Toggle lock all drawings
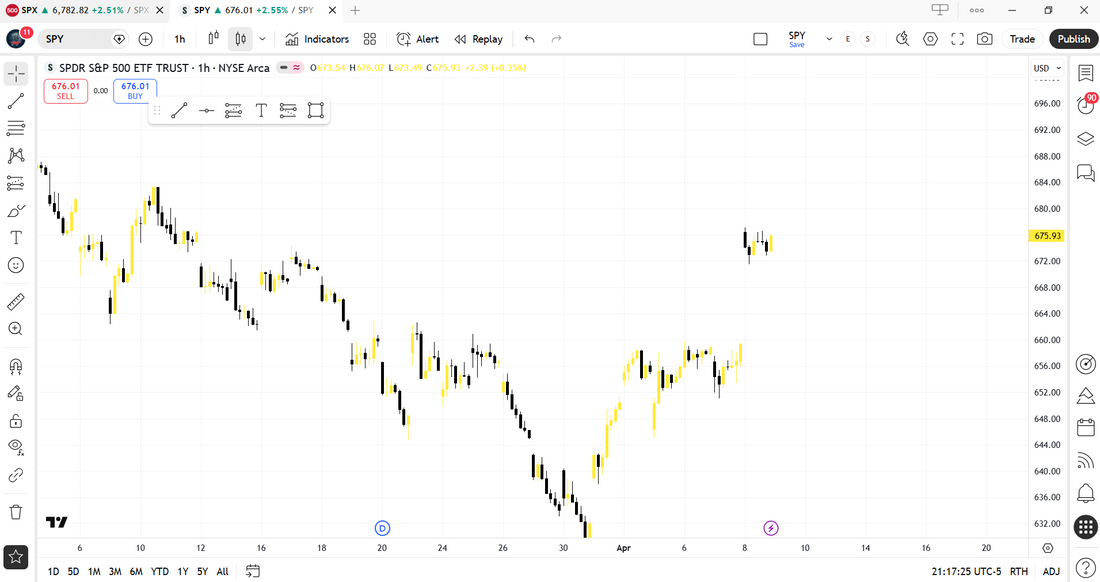Image resolution: width=1100 pixels, height=582 pixels. [x=16, y=421]
